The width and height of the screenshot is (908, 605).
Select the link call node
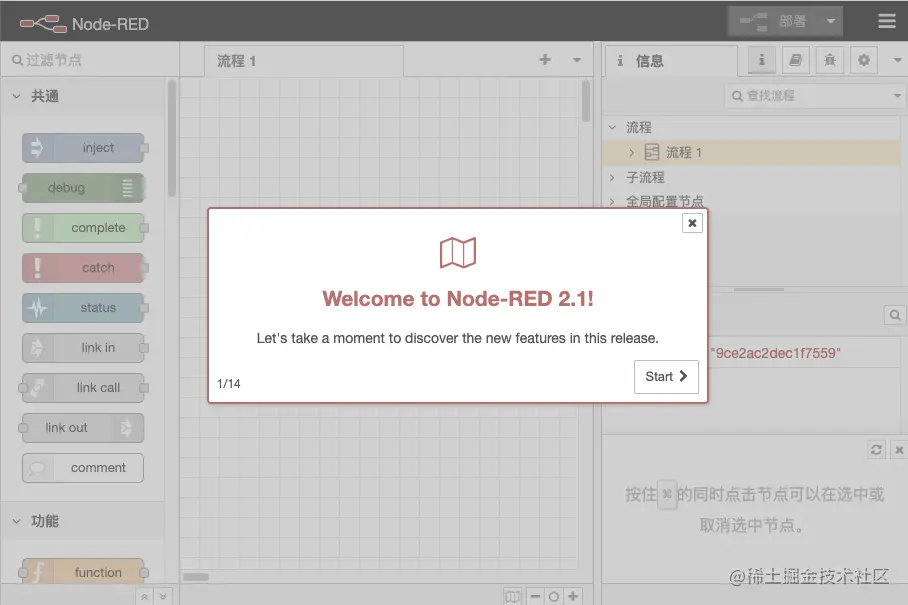[83, 387]
